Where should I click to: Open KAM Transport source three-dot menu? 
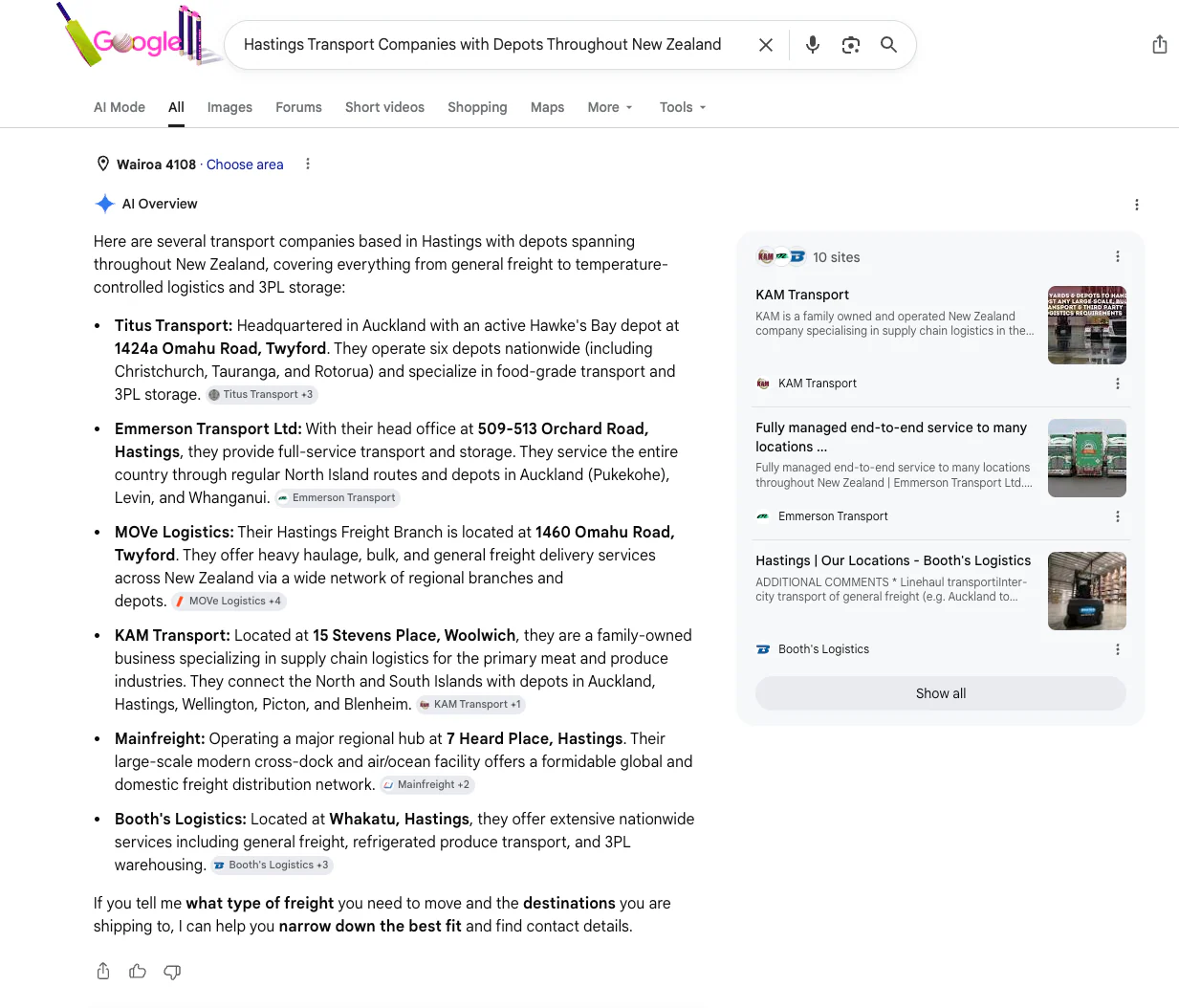click(x=1117, y=383)
